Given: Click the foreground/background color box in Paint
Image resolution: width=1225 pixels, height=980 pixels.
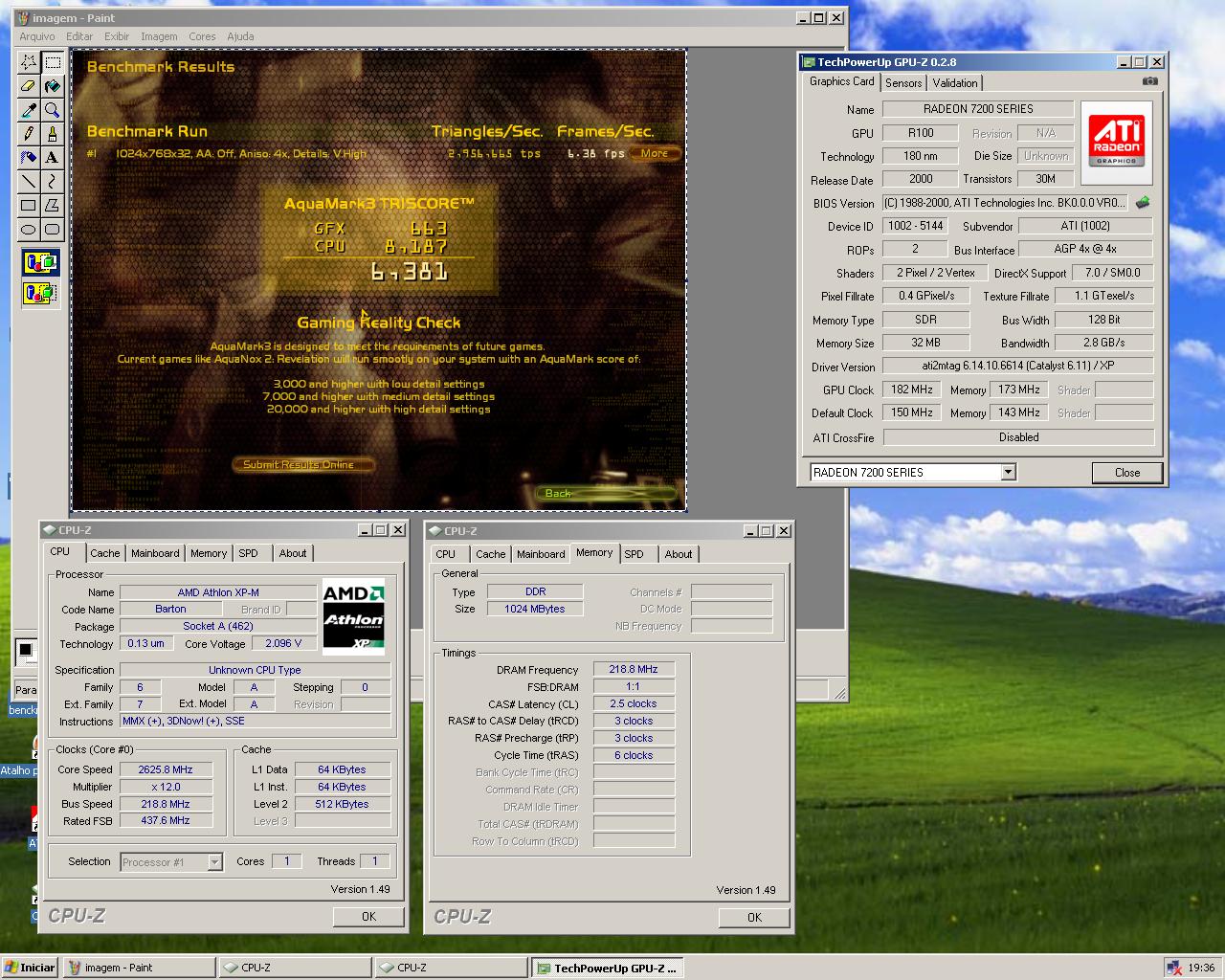Looking at the screenshot, I should 26,652.
